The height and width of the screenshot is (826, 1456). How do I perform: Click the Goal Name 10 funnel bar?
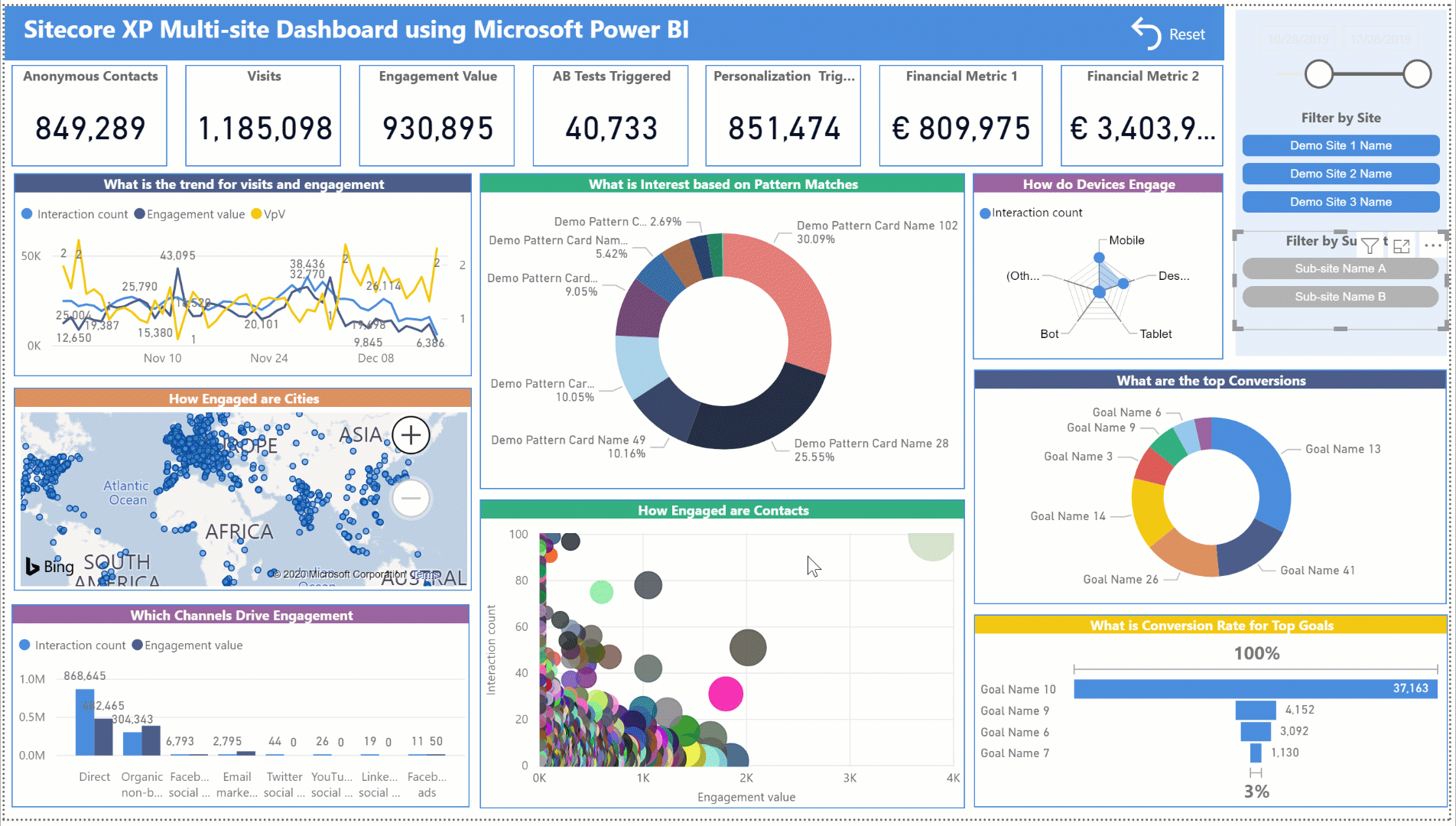coord(1256,689)
